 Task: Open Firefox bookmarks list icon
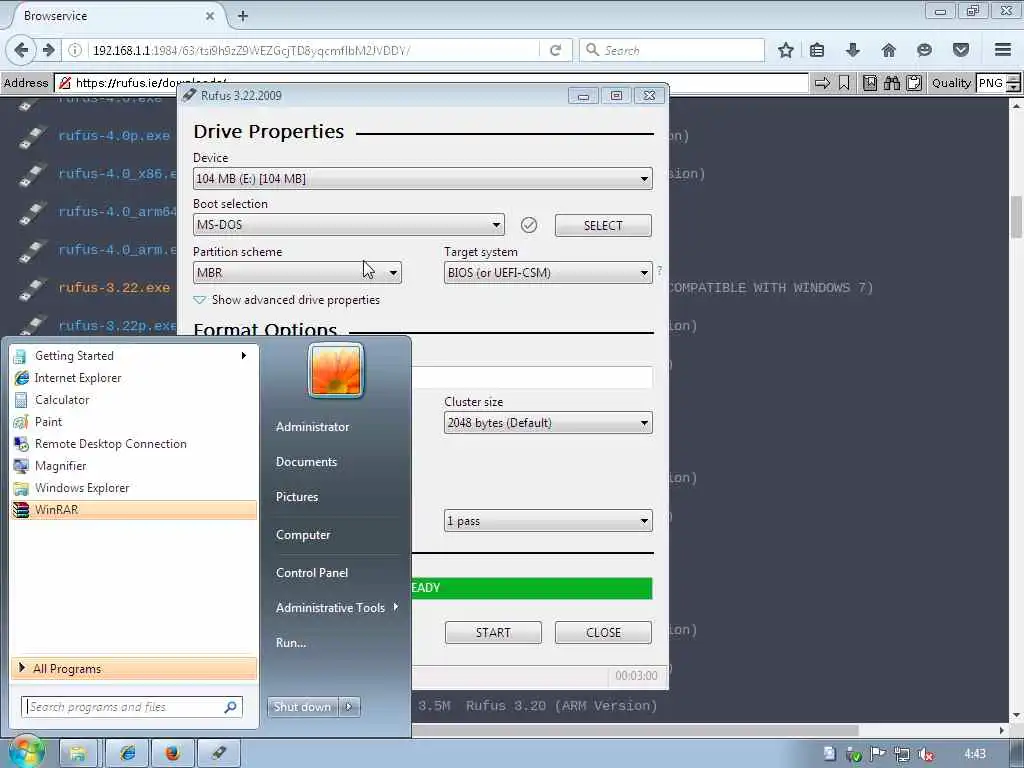tap(817, 50)
